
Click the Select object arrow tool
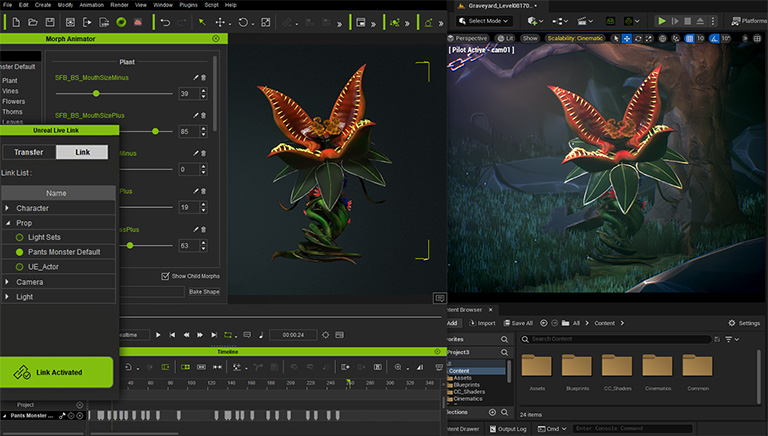(x=201, y=21)
